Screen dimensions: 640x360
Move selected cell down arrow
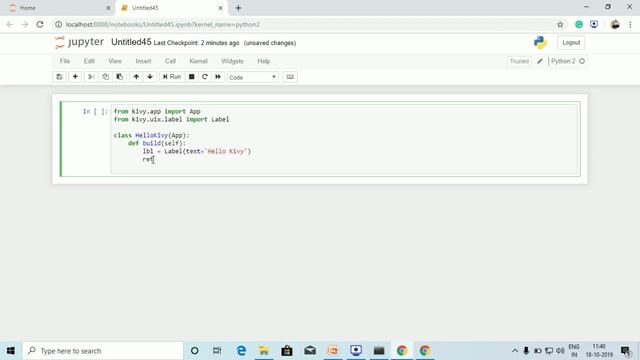(x=150, y=77)
